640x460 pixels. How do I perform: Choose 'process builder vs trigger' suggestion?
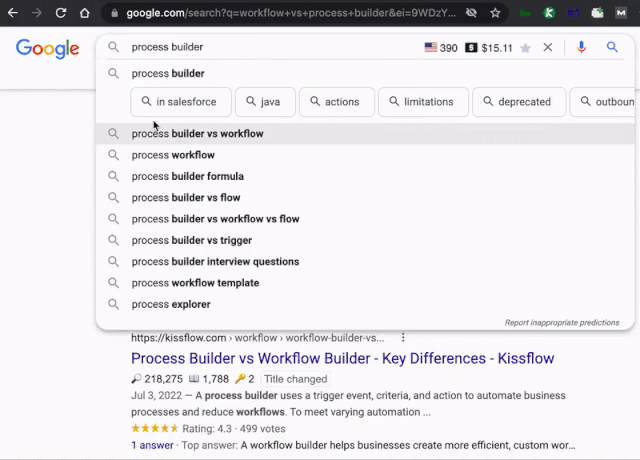click(x=365, y=240)
